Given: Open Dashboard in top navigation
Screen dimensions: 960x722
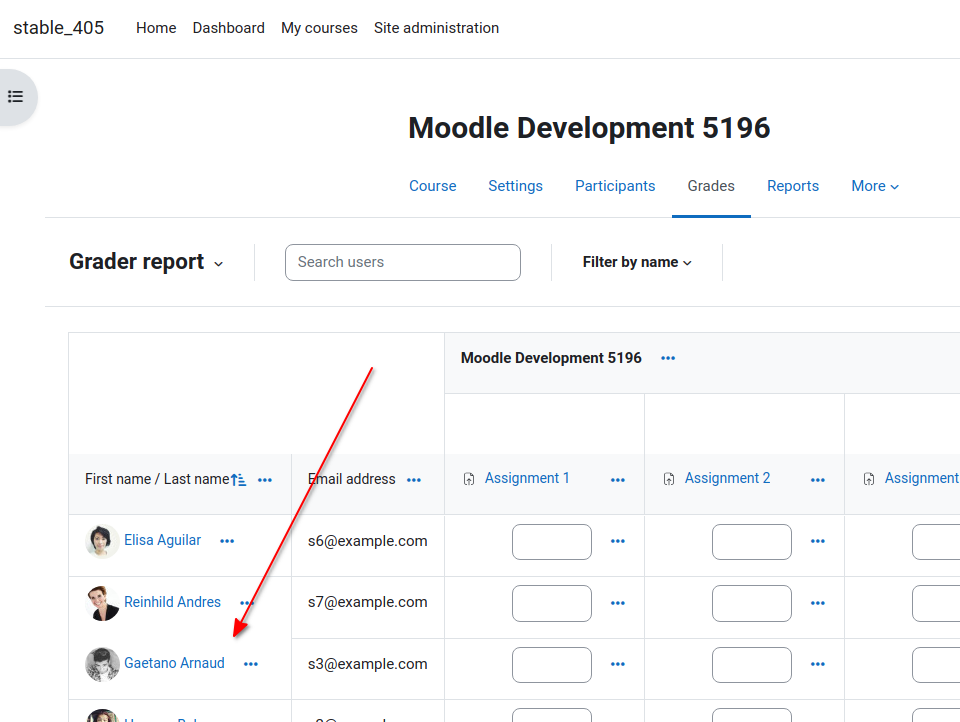Looking at the screenshot, I should click(x=228, y=28).
